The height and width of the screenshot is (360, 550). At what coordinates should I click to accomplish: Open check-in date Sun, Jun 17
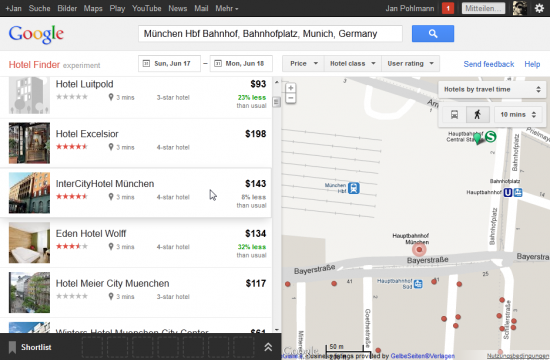point(169,64)
